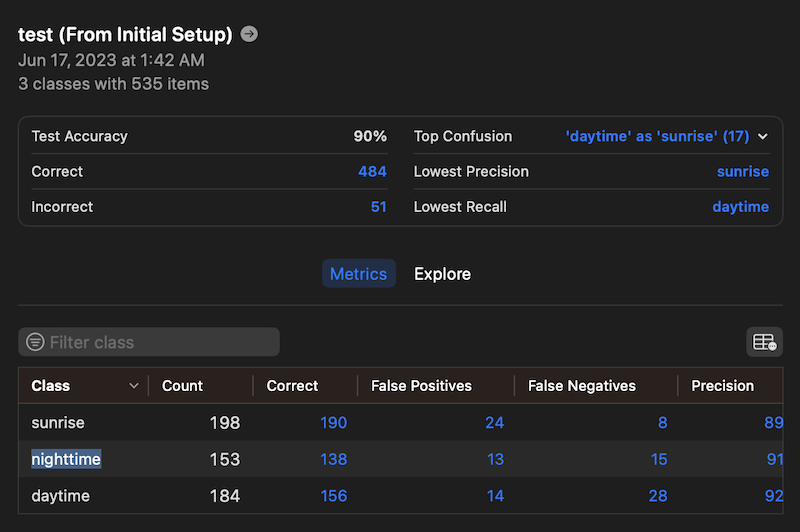Expand the Top Confusion dropdown chevron
The height and width of the screenshot is (532, 800).
click(x=763, y=136)
